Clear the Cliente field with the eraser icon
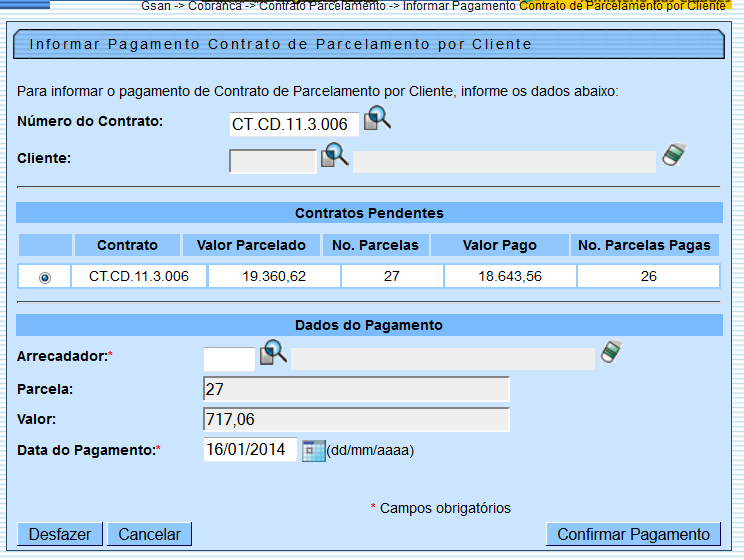The width and height of the screenshot is (744, 560). pos(675,155)
